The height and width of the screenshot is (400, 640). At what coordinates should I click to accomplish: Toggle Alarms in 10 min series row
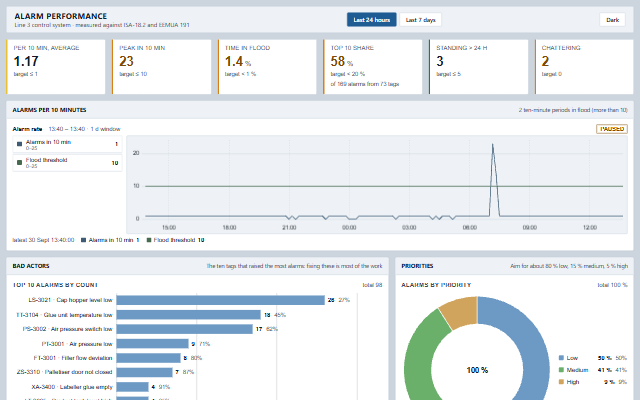[x=67, y=144]
